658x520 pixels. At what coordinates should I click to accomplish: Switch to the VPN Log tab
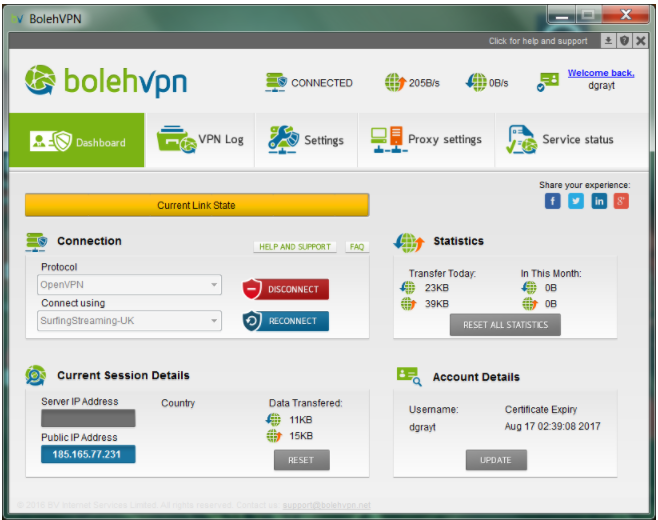pos(200,140)
